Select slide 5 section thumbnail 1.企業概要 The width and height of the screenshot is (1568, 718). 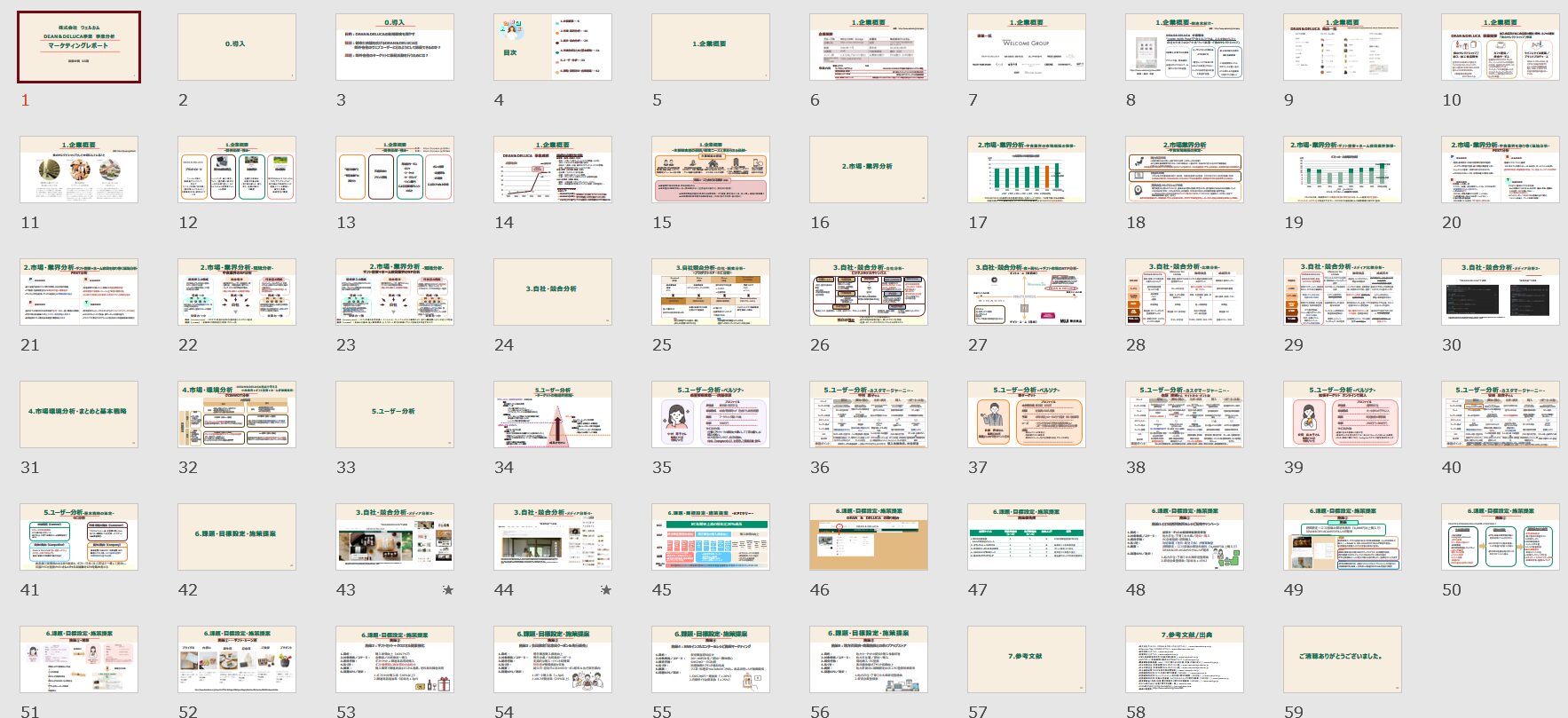click(x=711, y=47)
